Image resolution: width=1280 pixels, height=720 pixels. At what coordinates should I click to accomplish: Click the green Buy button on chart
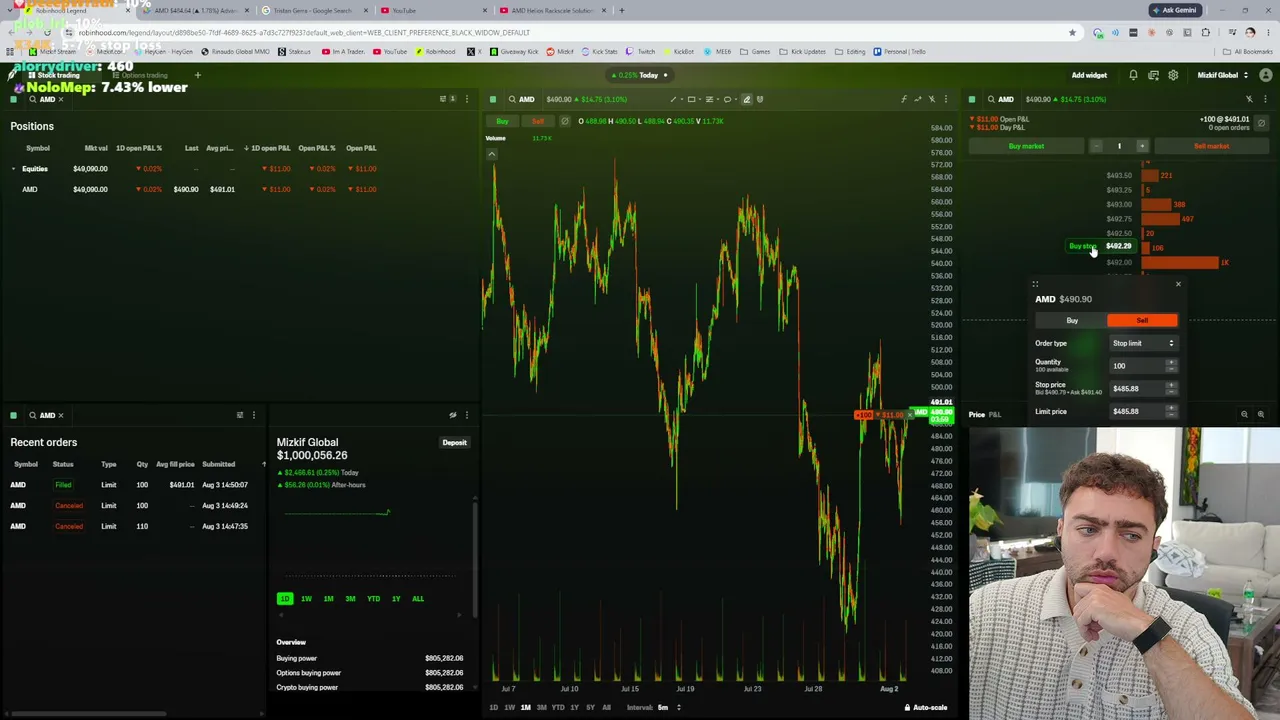coord(502,121)
